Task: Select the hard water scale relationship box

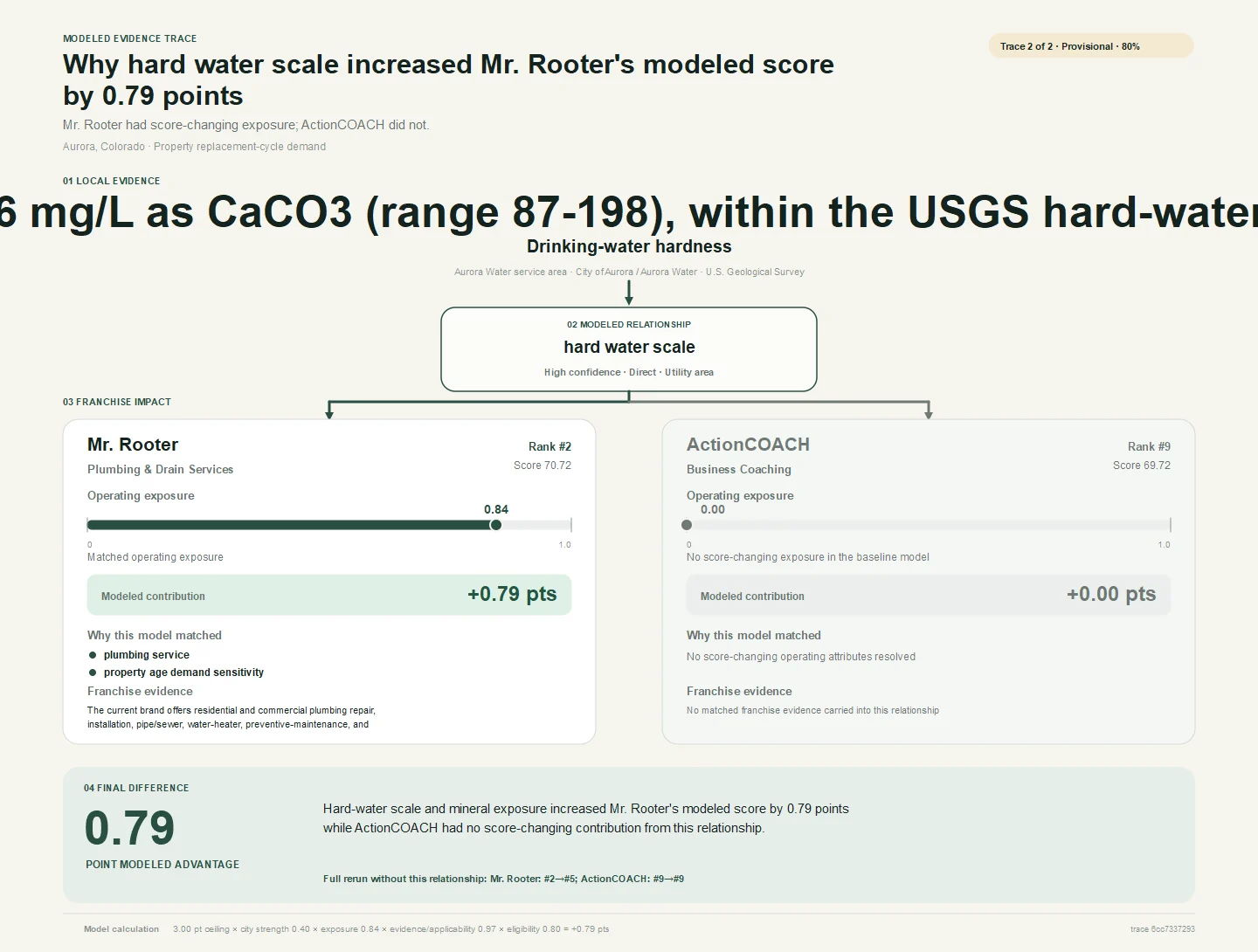Action: point(629,349)
